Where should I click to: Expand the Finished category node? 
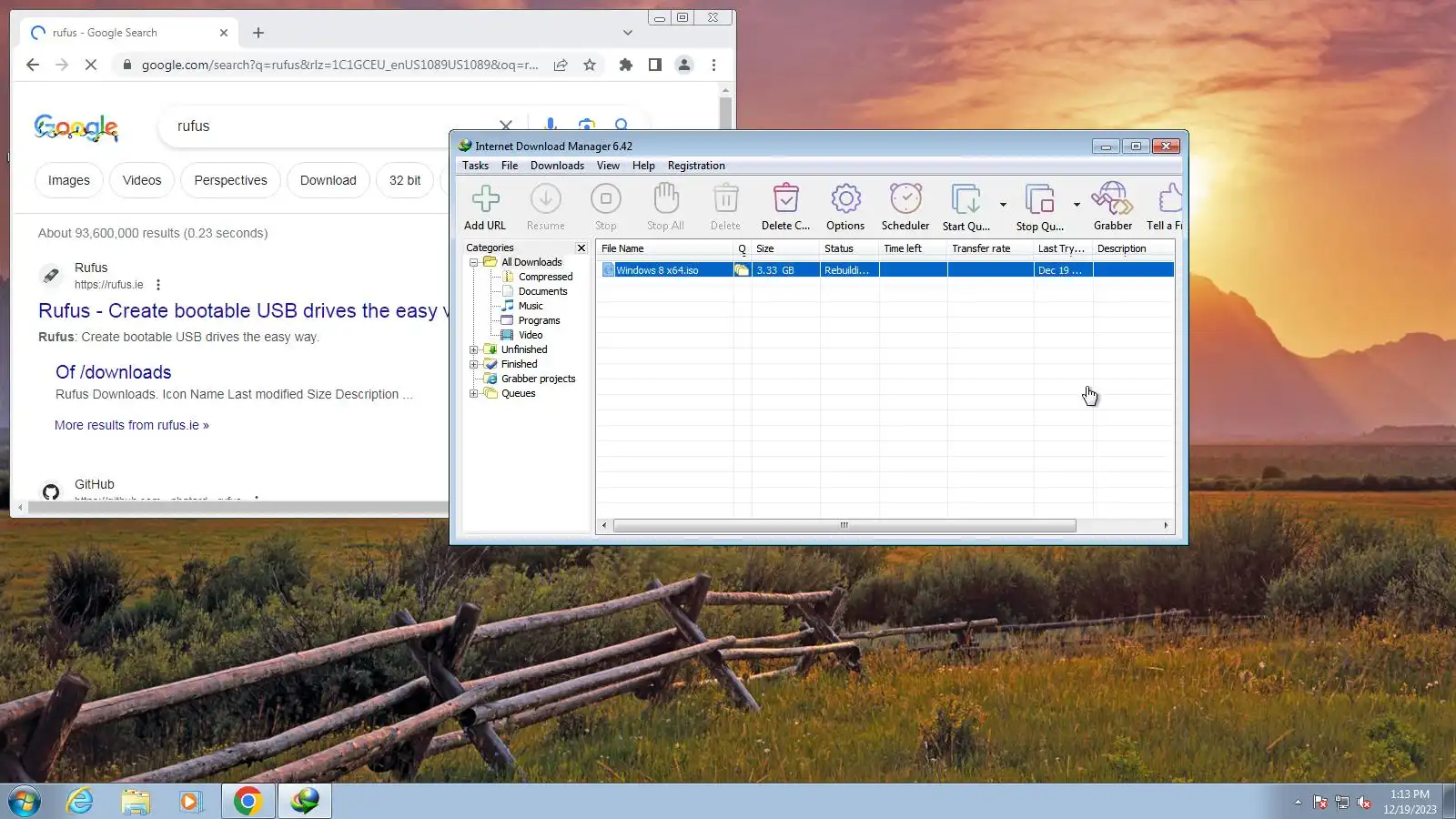click(473, 364)
